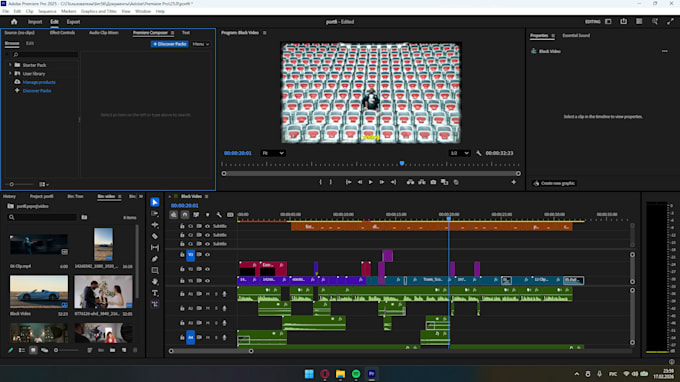Select the Rectangle tool
The width and height of the screenshot is (680, 382).
click(x=155, y=270)
